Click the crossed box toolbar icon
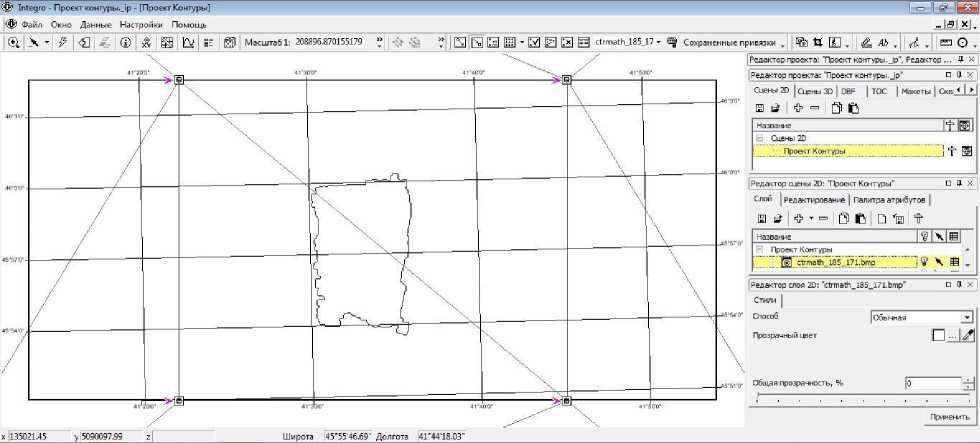980x443 pixels. click(568, 42)
